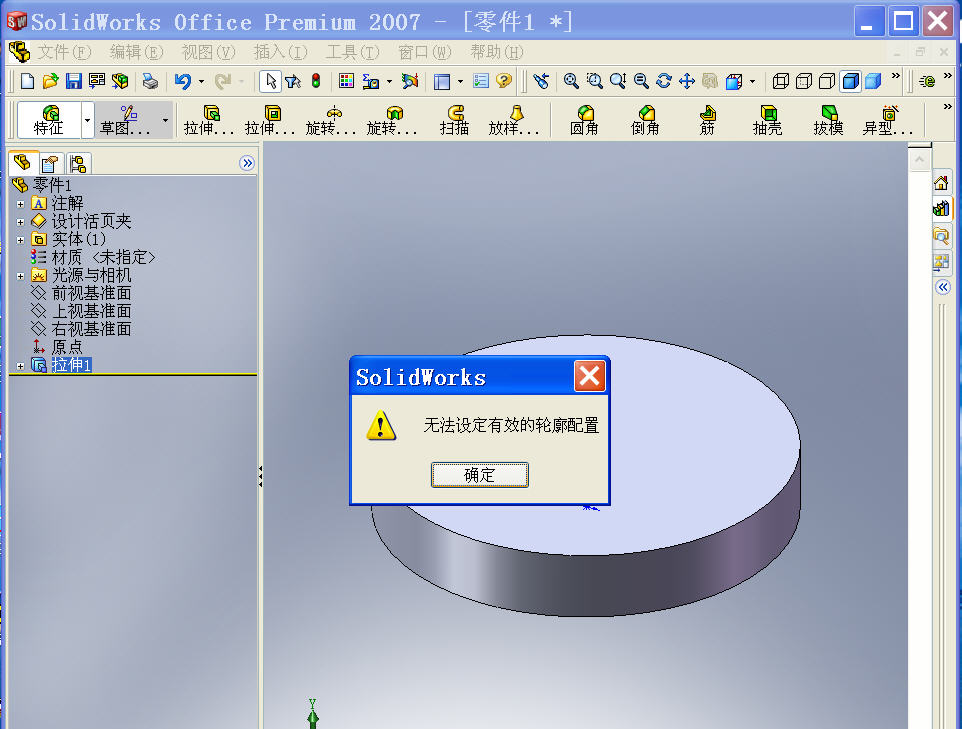Image resolution: width=962 pixels, height=729 pixels.
Task: Click the Zoom to Area magnifier
Action: click(595, 81)
